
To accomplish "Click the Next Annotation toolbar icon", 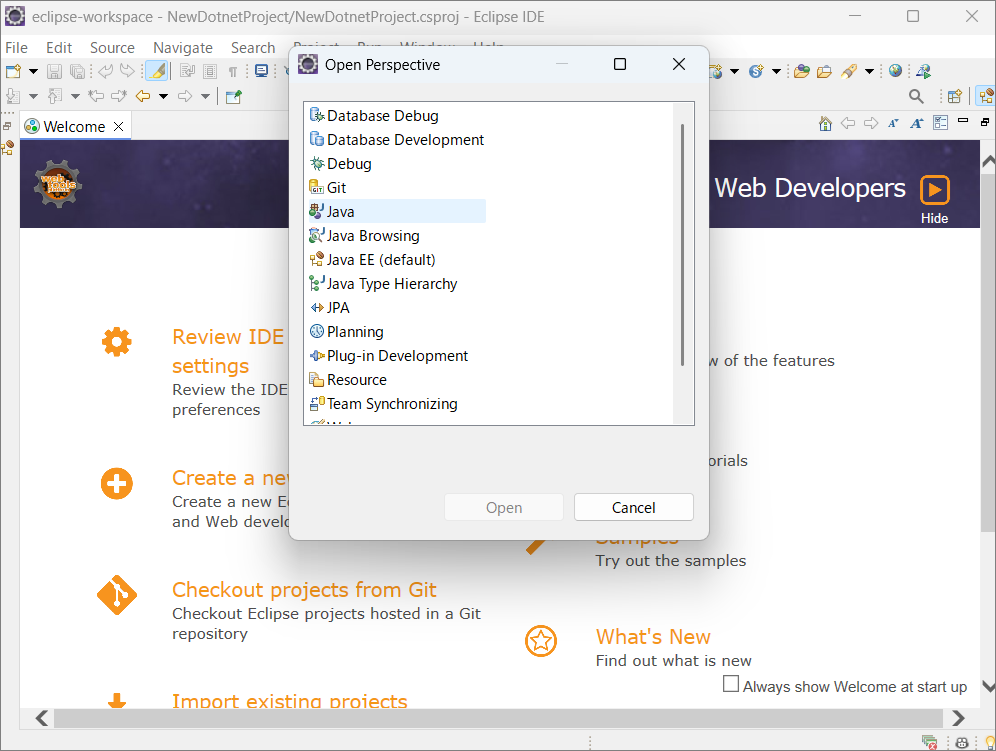I will 13,97.
